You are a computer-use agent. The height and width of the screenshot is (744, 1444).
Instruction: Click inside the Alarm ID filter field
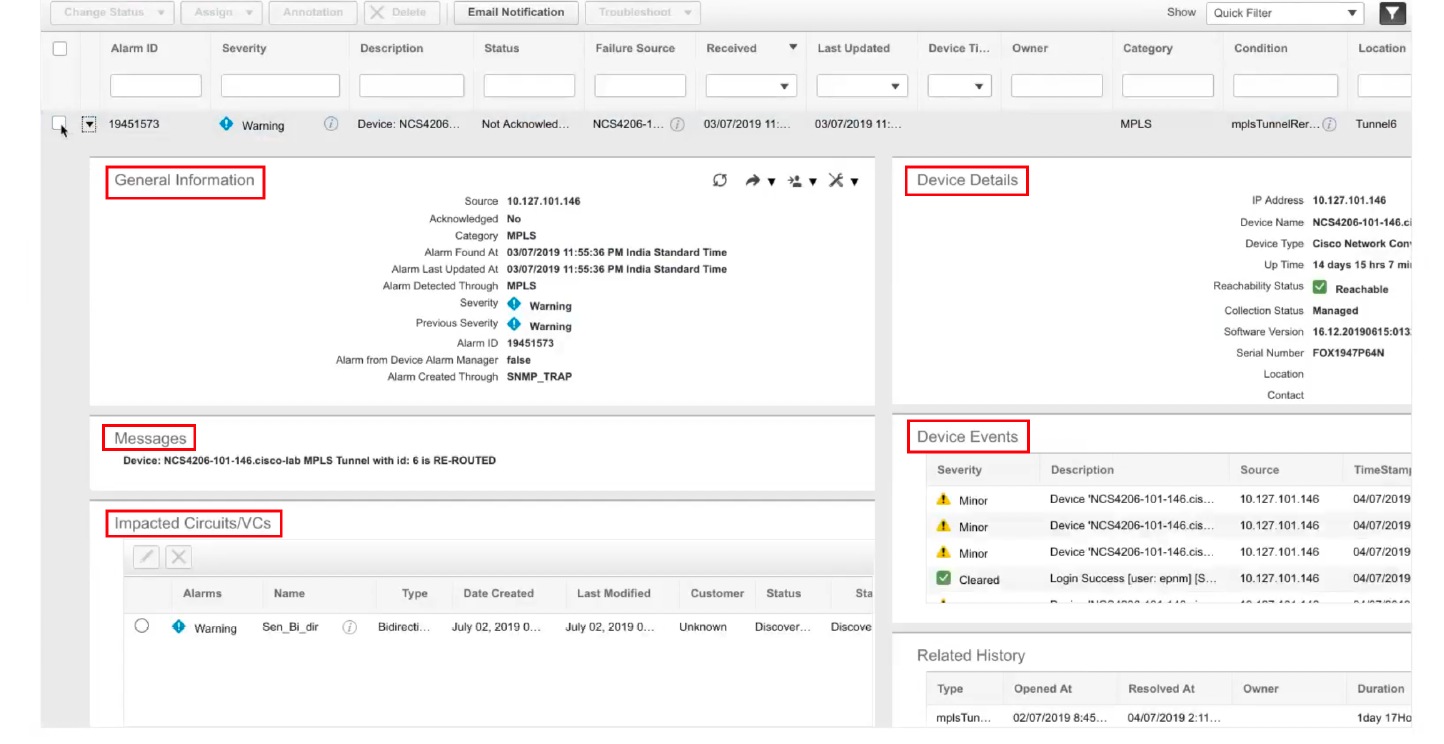[155, 85]
